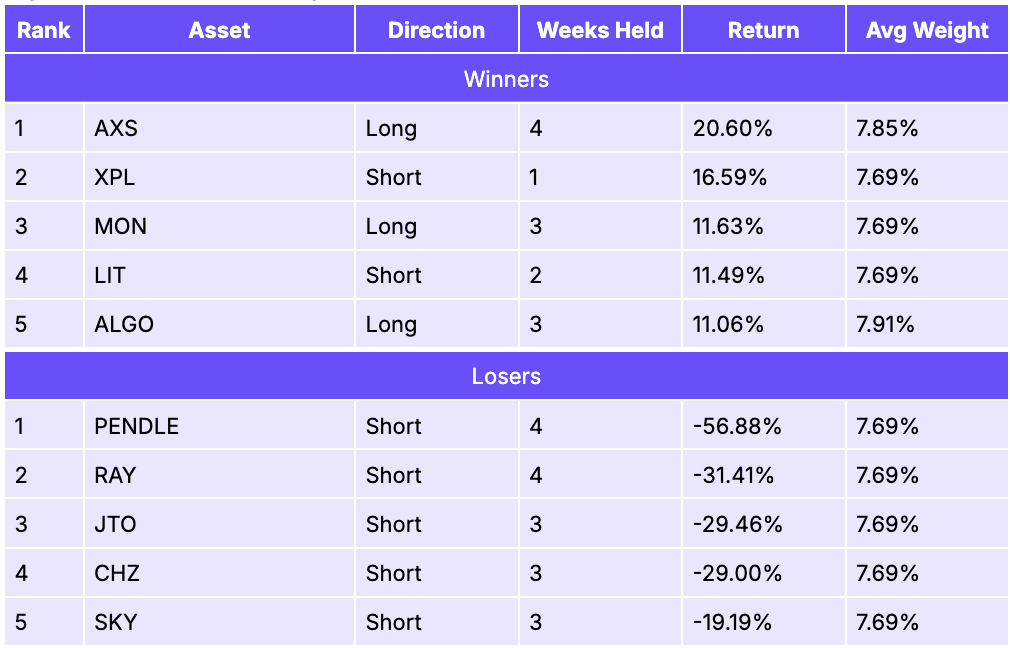Click the AXS asset cell
This screenshot has height=648, width=1010.
coord(219,128)
